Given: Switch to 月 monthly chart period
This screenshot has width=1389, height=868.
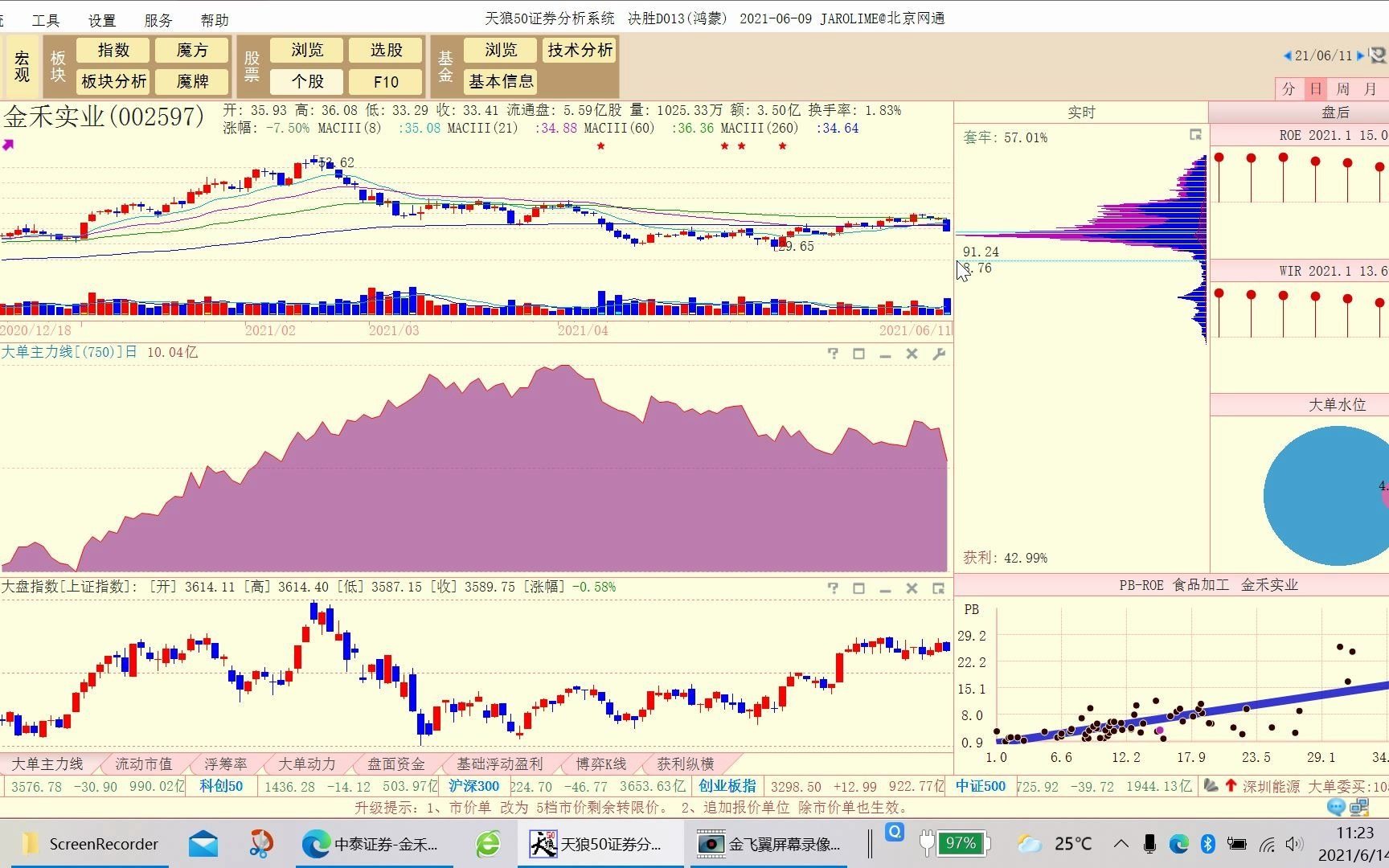Looking at the screenshot, I should pyautogui.click(x=1371, y=88).
